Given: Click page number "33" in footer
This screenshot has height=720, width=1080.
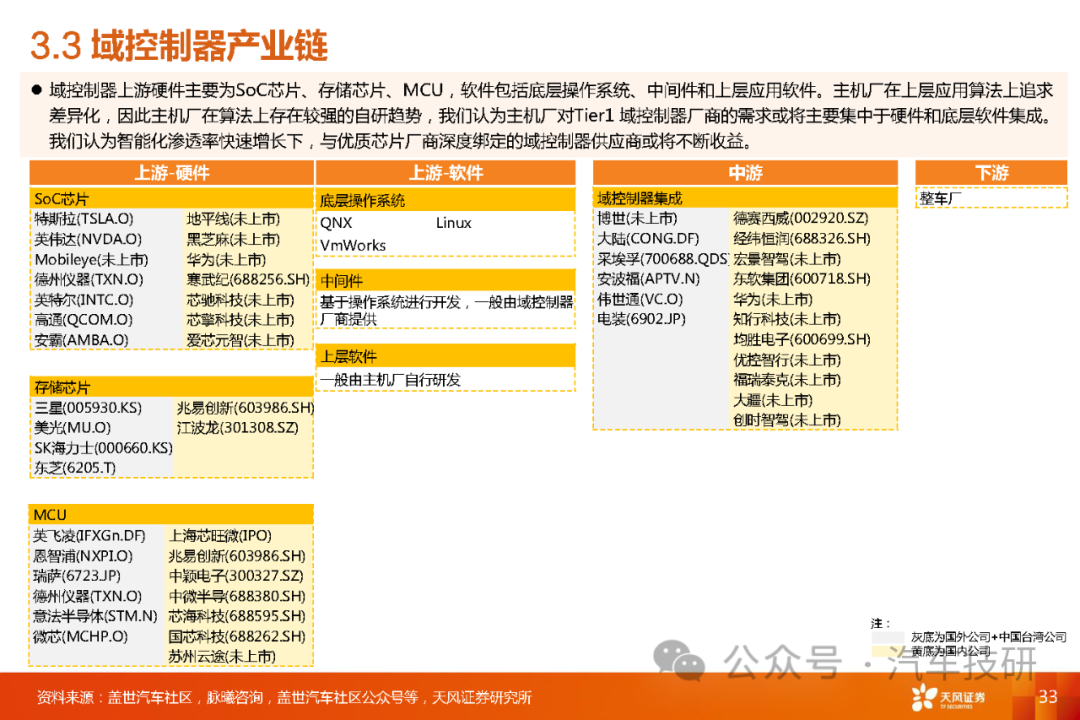Looking at the screenshot, I should tap(1048, 697).
